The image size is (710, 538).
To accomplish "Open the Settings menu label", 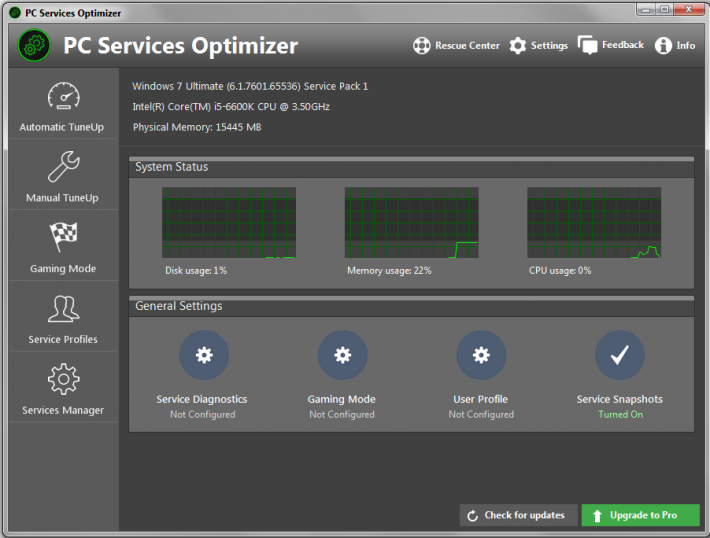I will click(x=549, y=46).
